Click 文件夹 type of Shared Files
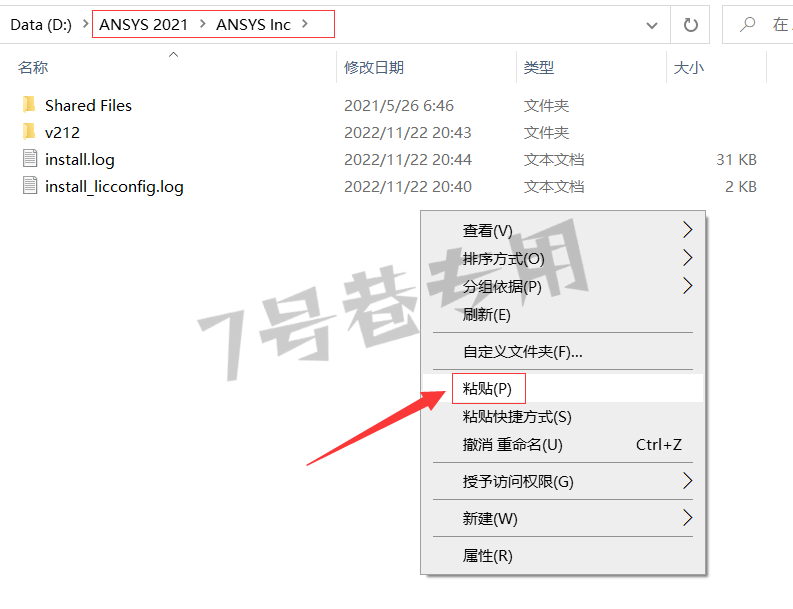The height and width of the screenshot is (609, 793). (x=546, y=105)
